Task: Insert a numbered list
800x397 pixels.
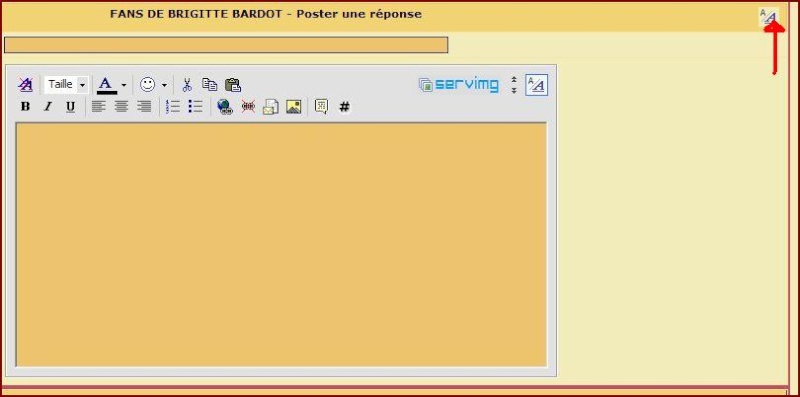Action: (173, 107)
